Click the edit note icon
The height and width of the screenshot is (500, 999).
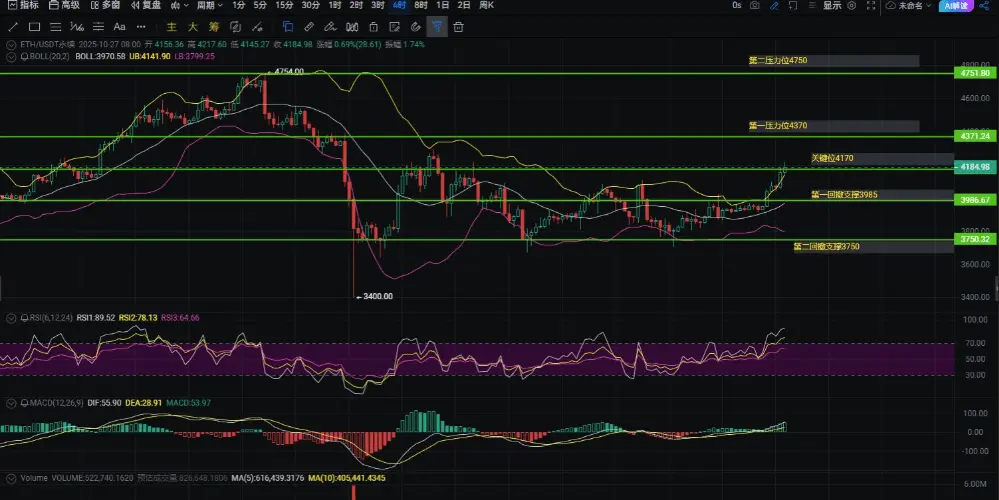click(394, 27)
